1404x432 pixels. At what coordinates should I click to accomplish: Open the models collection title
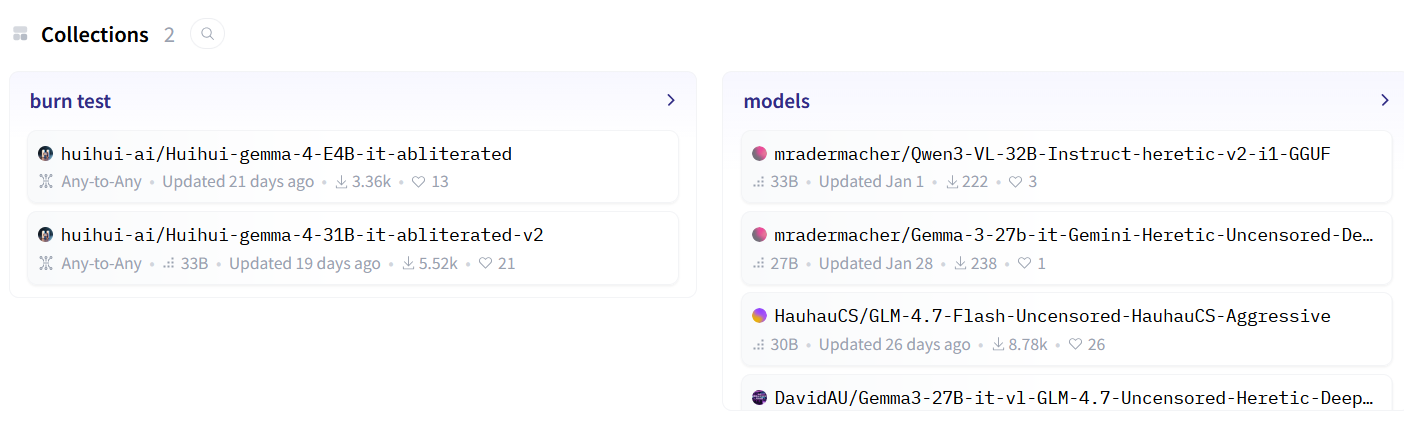(x=777, y=101)
